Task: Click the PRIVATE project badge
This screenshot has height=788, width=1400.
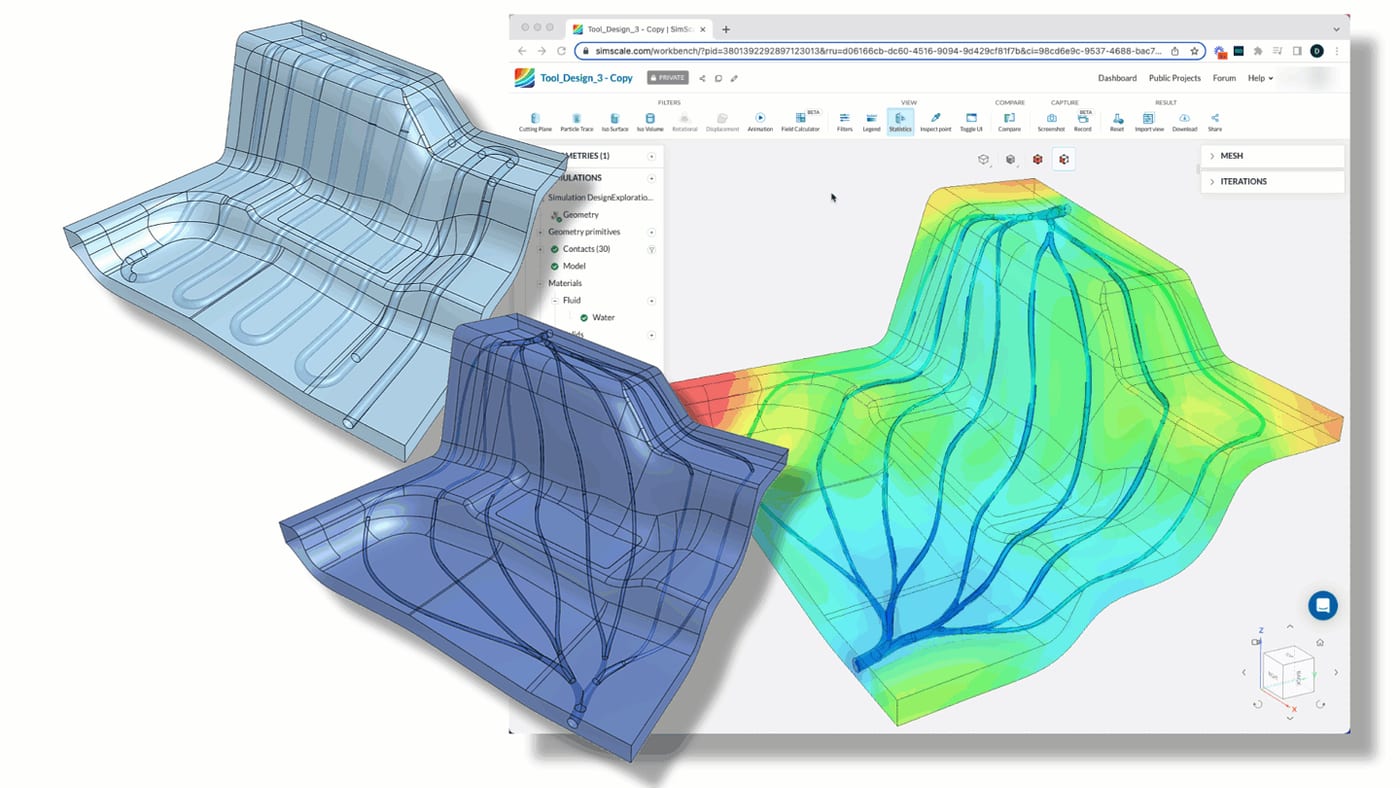Action: coord(668,78)
